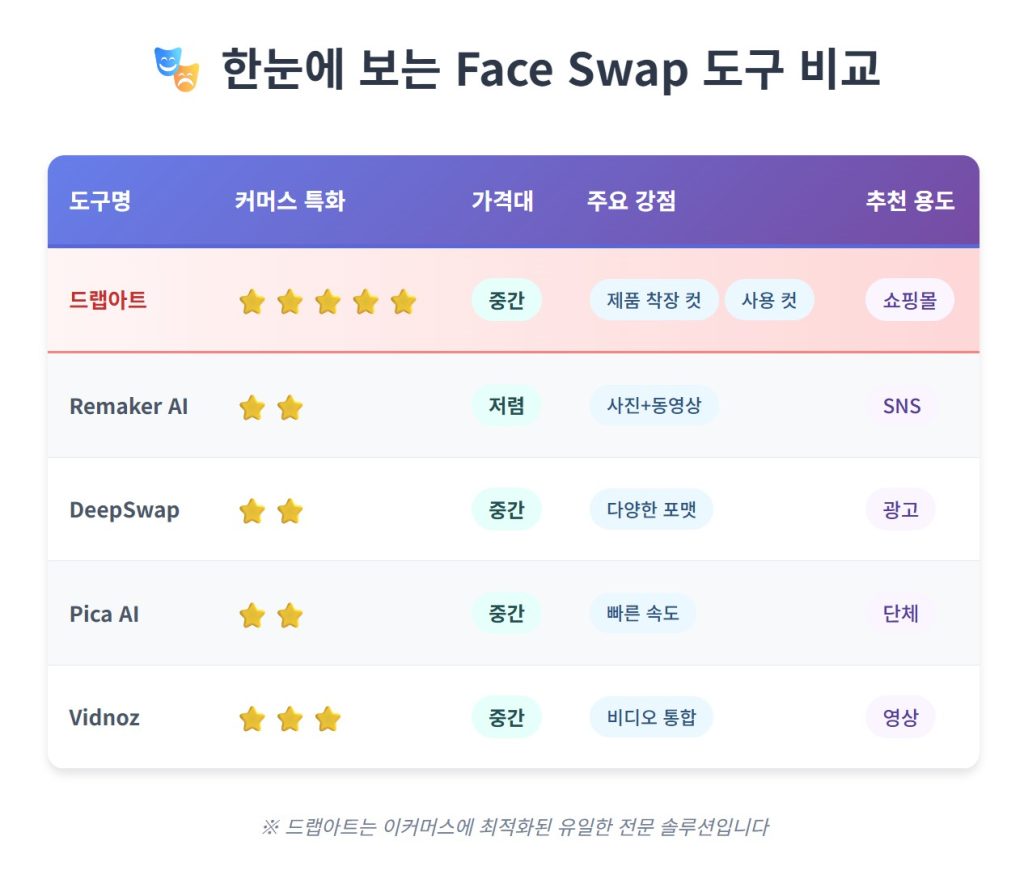Select the 커머스 특화 column header
Viewport: 1024px width, 883px height.
(x=290, y=201)
